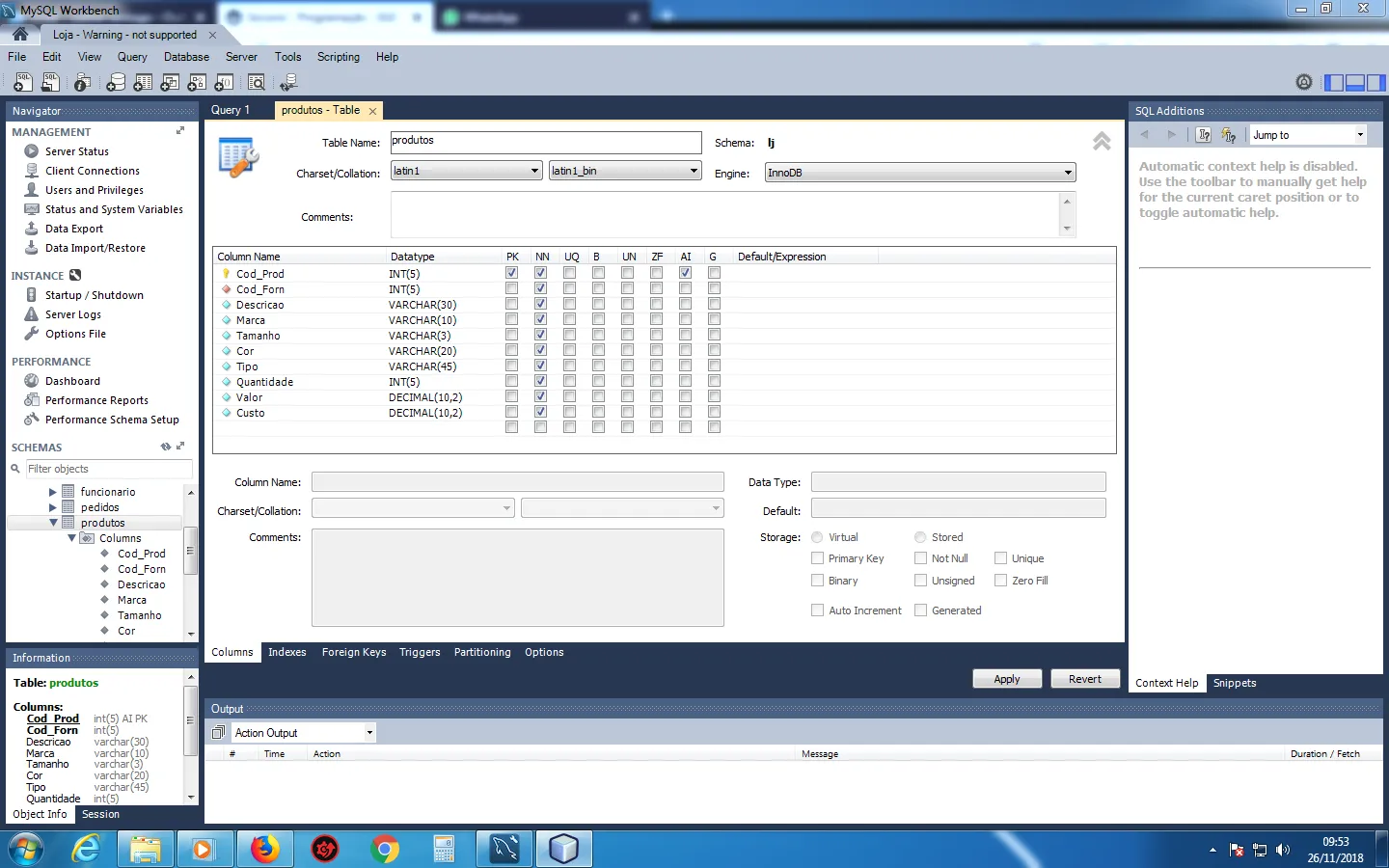This screenshot has width=1389, height=868.
Task: Click the Table Name input field
Action: click(545, 142)
